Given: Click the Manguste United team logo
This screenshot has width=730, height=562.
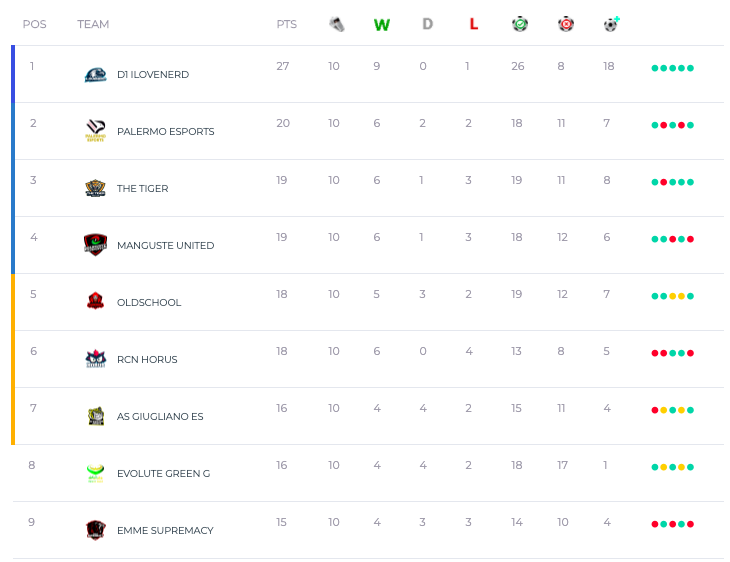Looking at the screenshot, I should coord(95,245).
